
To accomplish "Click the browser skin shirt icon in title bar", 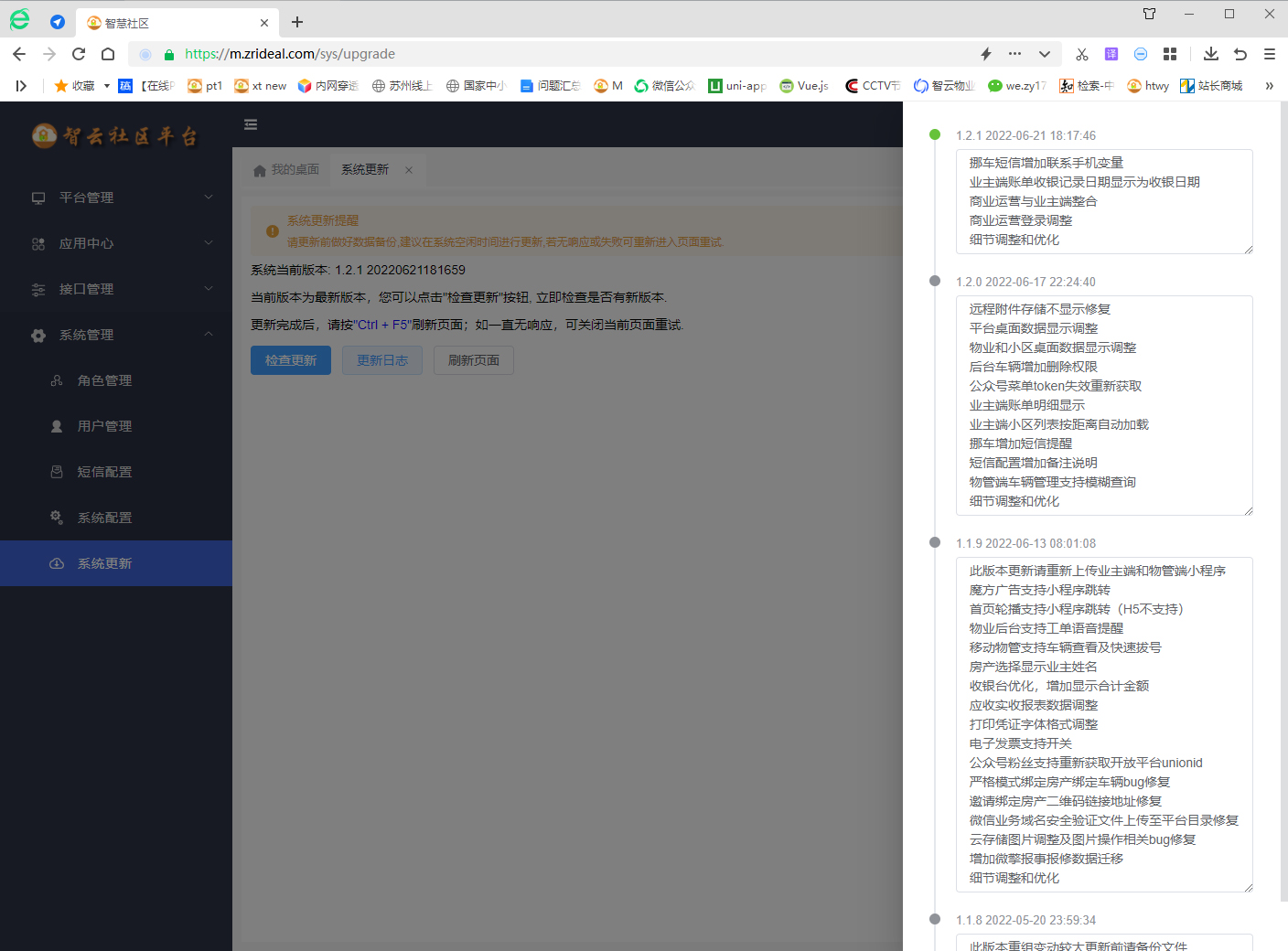I will 1150,14.
